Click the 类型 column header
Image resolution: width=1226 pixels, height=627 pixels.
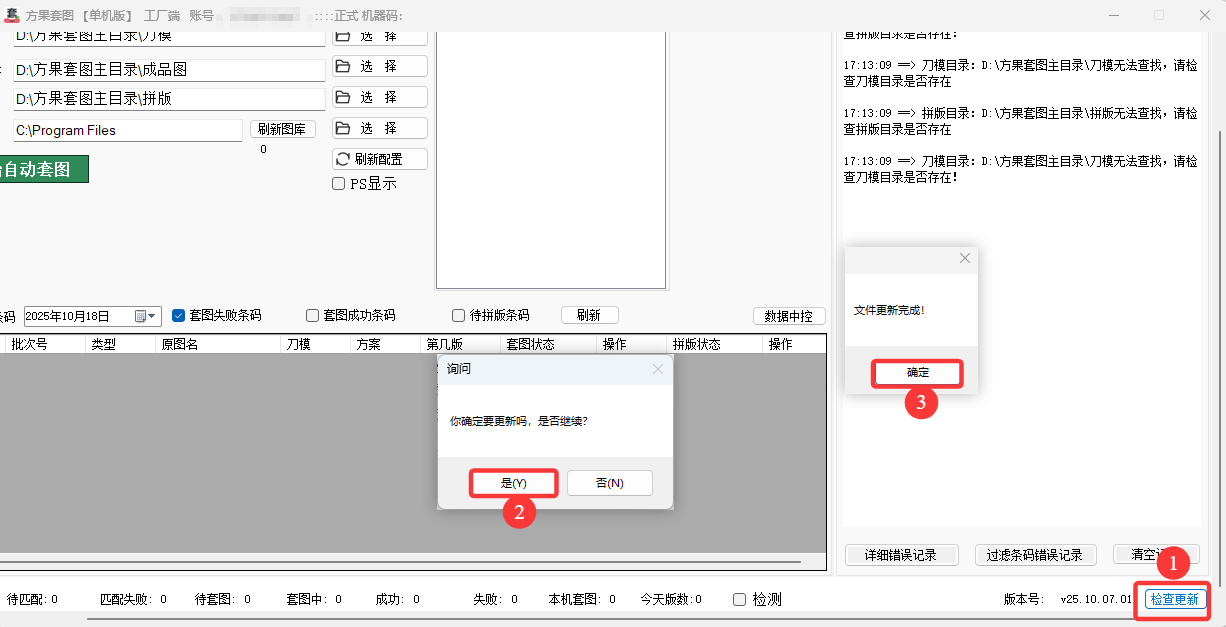coord(121,344)
